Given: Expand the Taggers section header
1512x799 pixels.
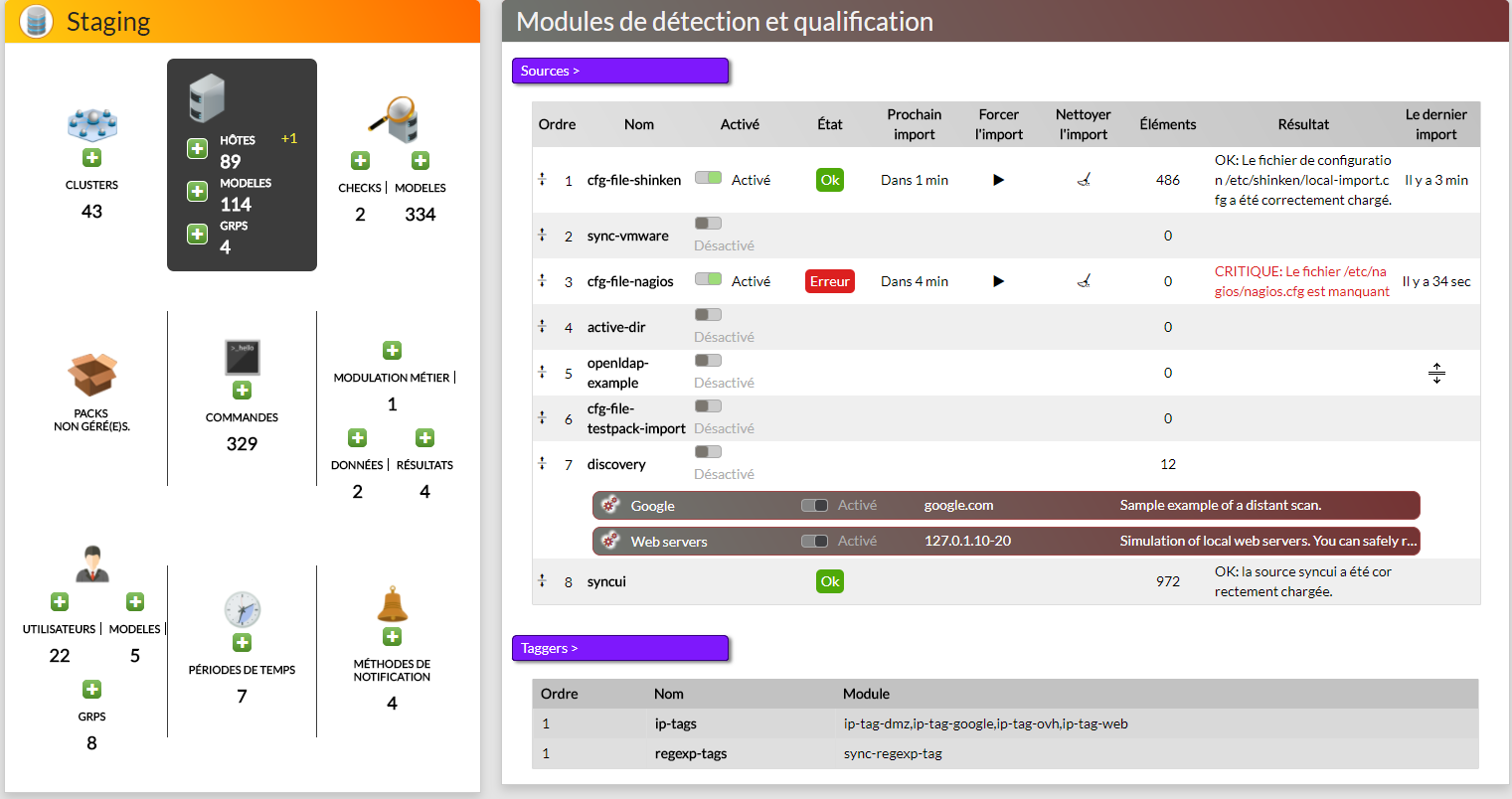Looking at the screenshot, I should click(619, 648).
